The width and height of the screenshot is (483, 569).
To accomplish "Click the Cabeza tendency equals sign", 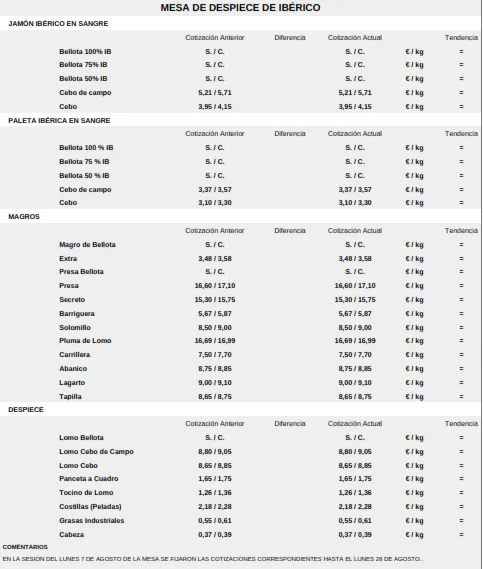I will coord(461,535).
